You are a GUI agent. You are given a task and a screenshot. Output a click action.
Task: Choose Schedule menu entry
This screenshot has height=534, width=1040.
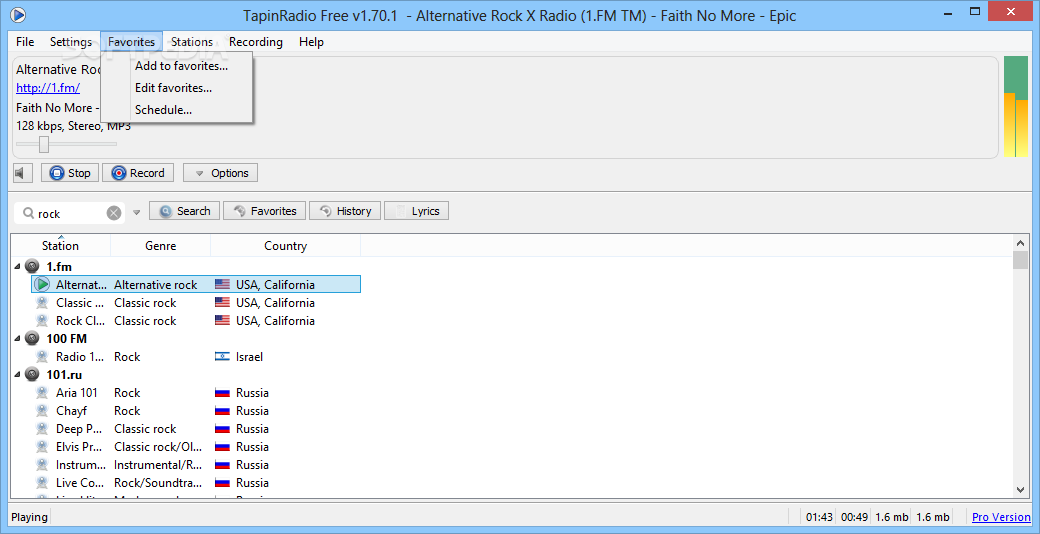coord(164,109)
